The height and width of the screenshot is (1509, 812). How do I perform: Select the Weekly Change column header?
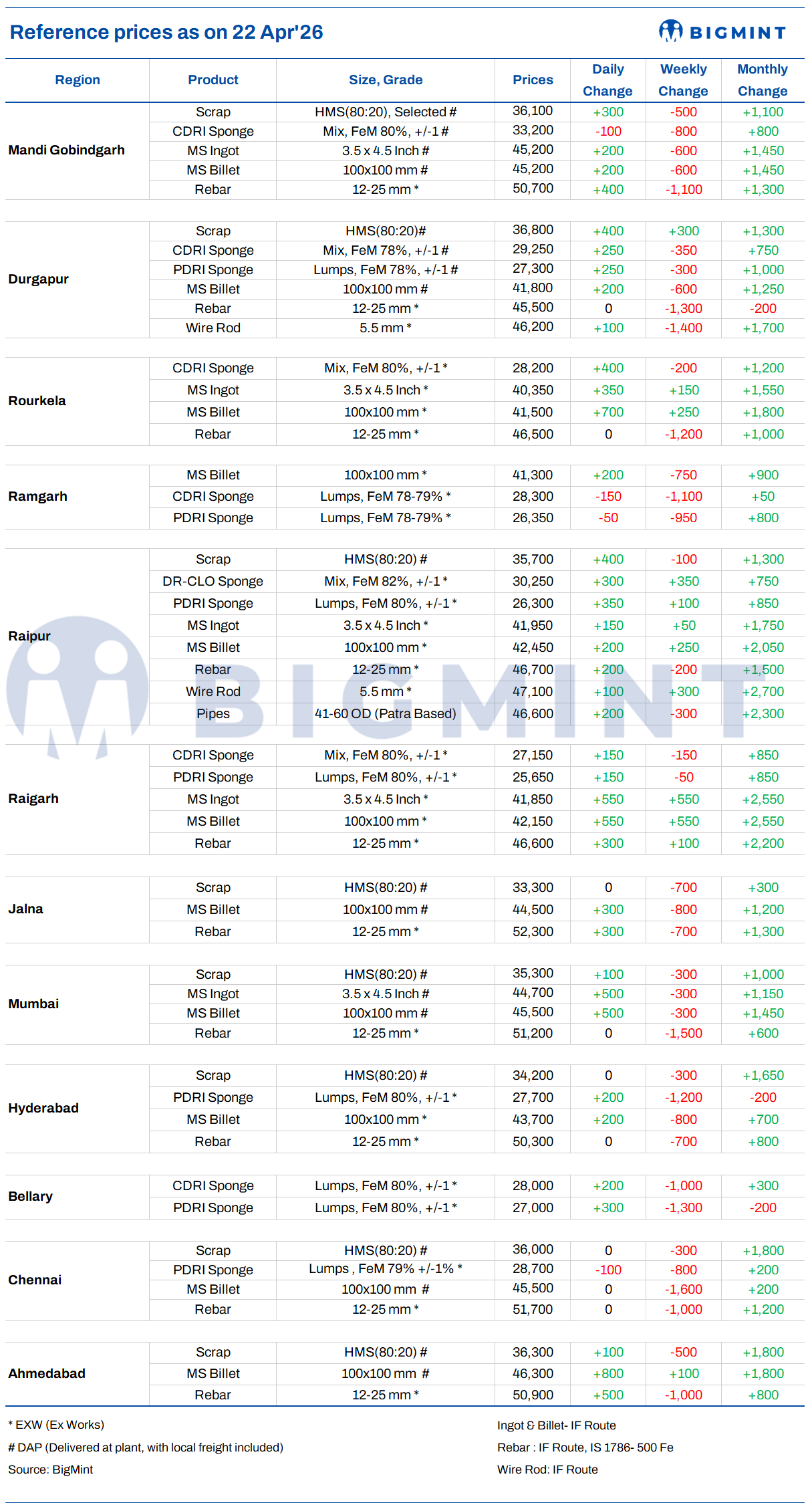[683, 80]
